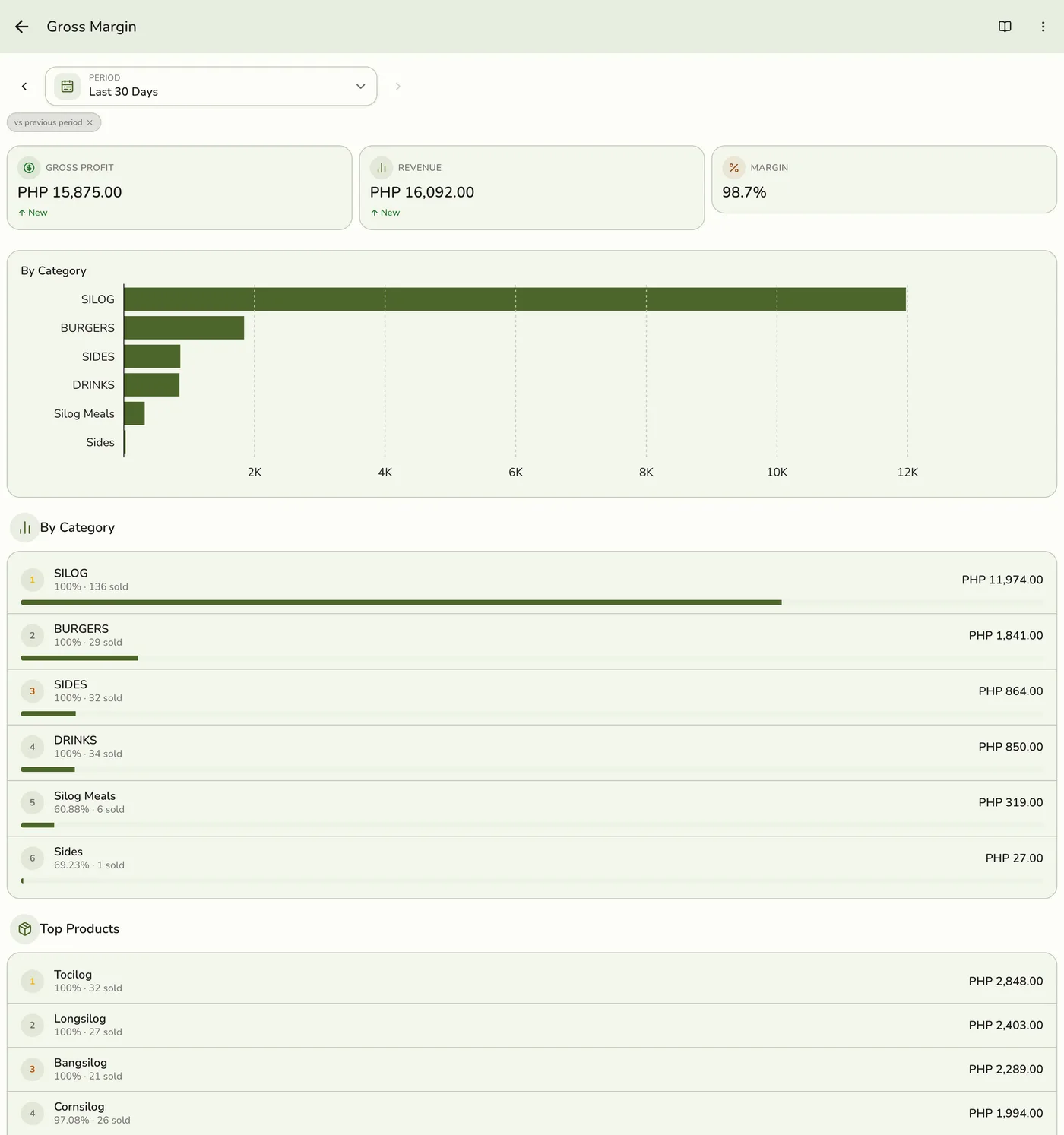Viewport: 1064px width, 1135px height.
Task: Open the Period 'Last 30 Days' dropdown
Action: tap(211, 87)
